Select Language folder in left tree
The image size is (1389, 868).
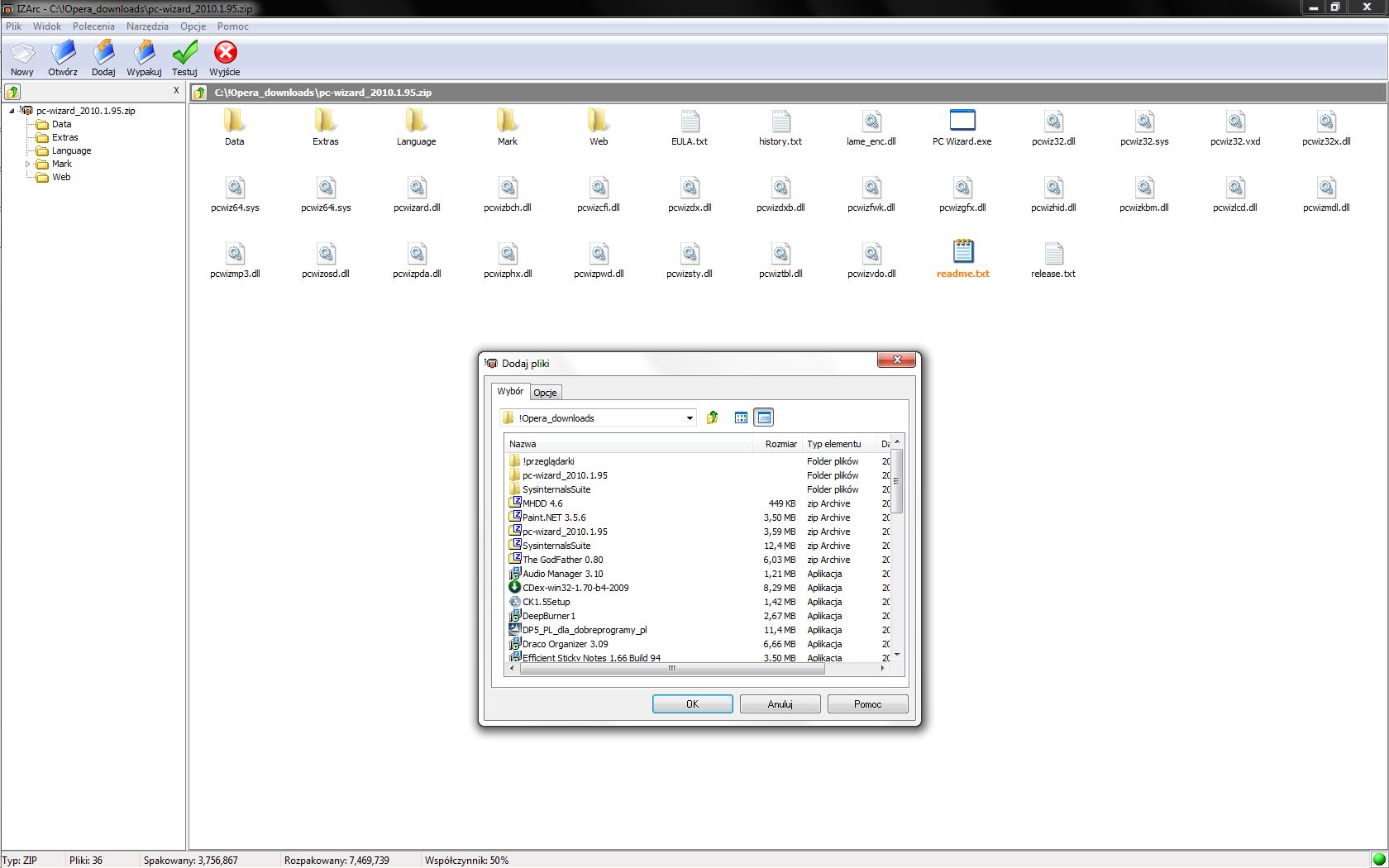pyautogui.click(x=71, y=150)
